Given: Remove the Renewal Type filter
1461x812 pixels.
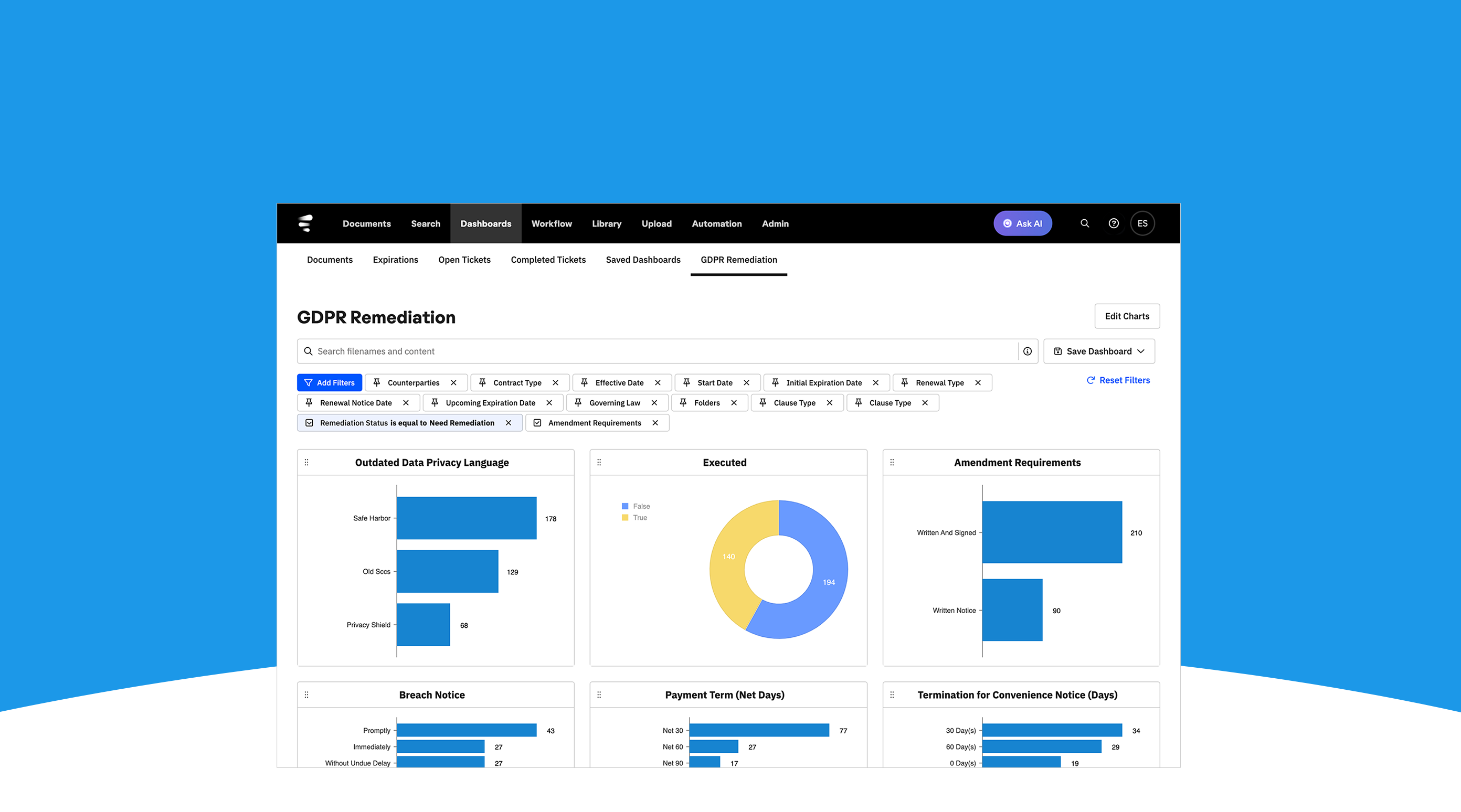Looking at the screenshot, I should [978, 383].
